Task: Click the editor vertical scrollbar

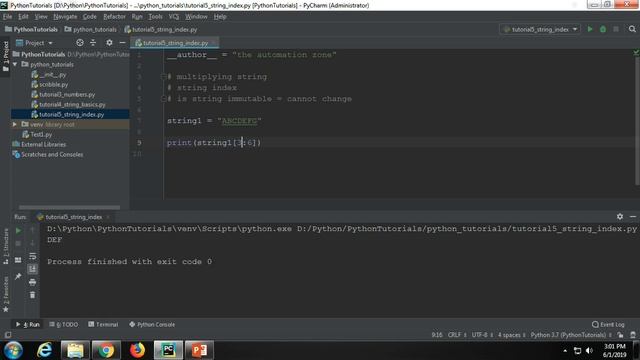Action: click(x=637, y=120)
